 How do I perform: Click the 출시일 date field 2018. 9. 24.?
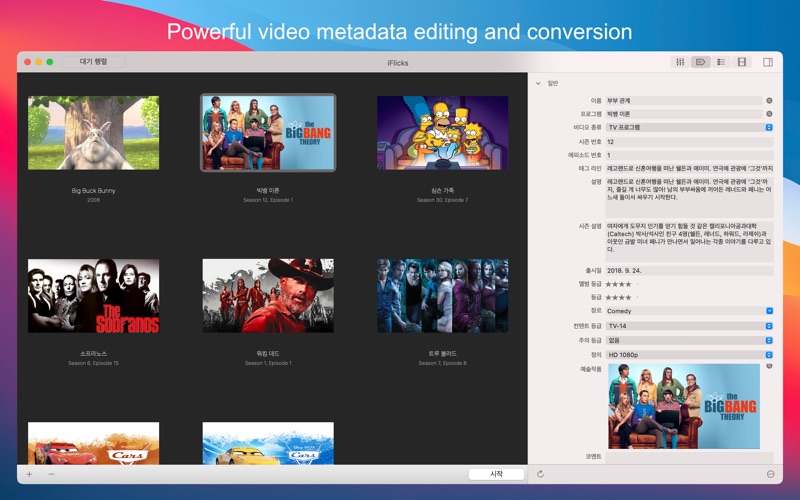point(689,270)
